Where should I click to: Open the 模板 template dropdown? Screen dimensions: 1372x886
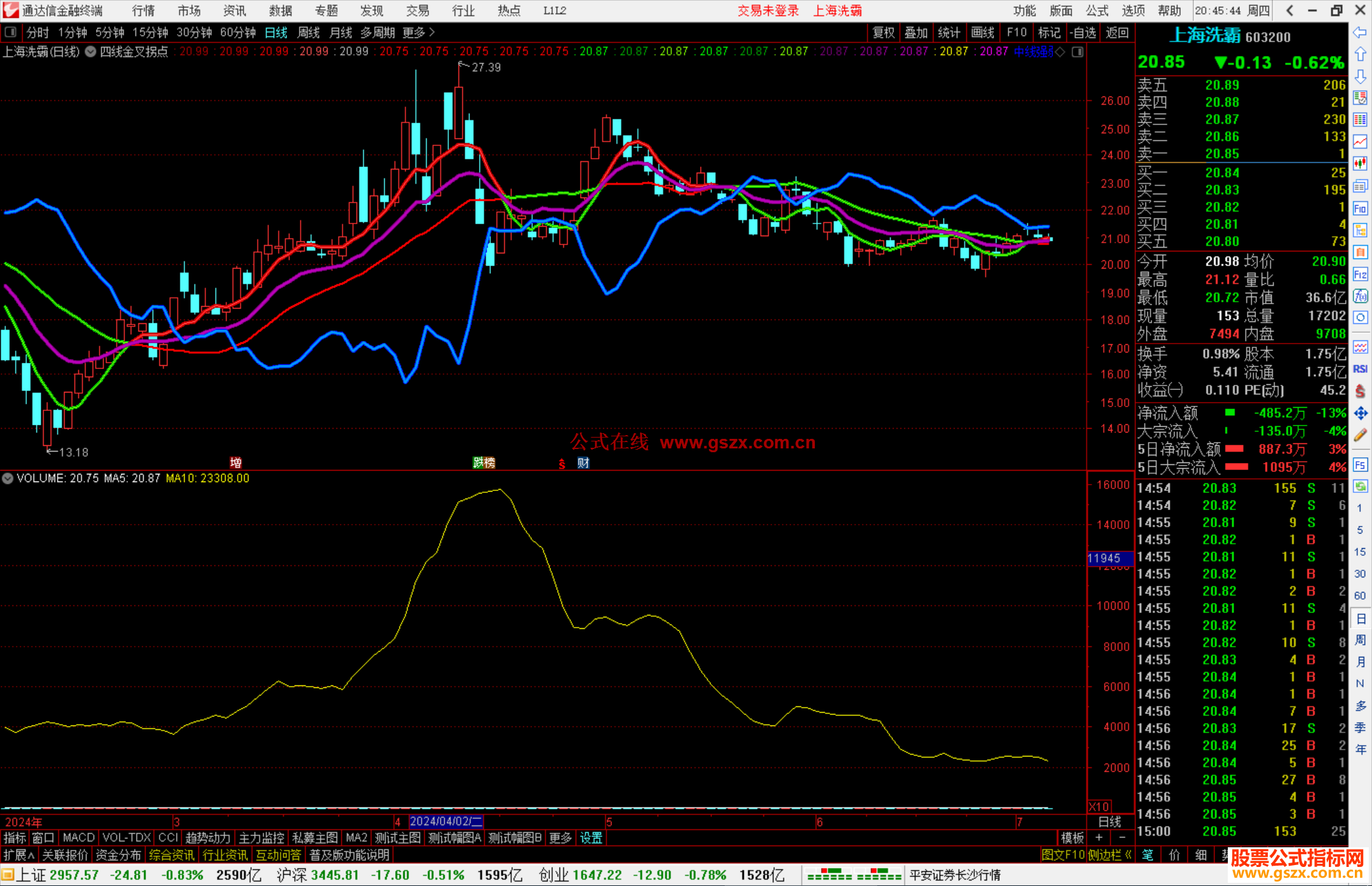point(1072,838)
